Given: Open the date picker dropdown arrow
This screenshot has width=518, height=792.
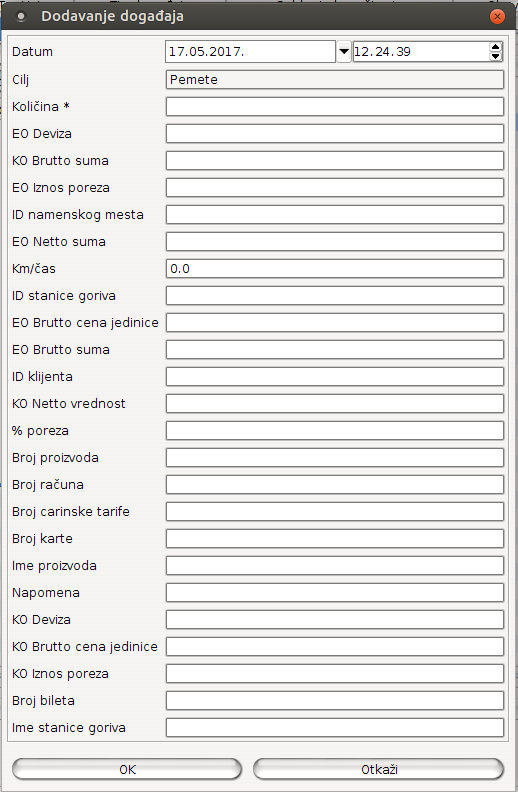Looking at the screenshot, I should pyautogui.click(x=344, y=52).
